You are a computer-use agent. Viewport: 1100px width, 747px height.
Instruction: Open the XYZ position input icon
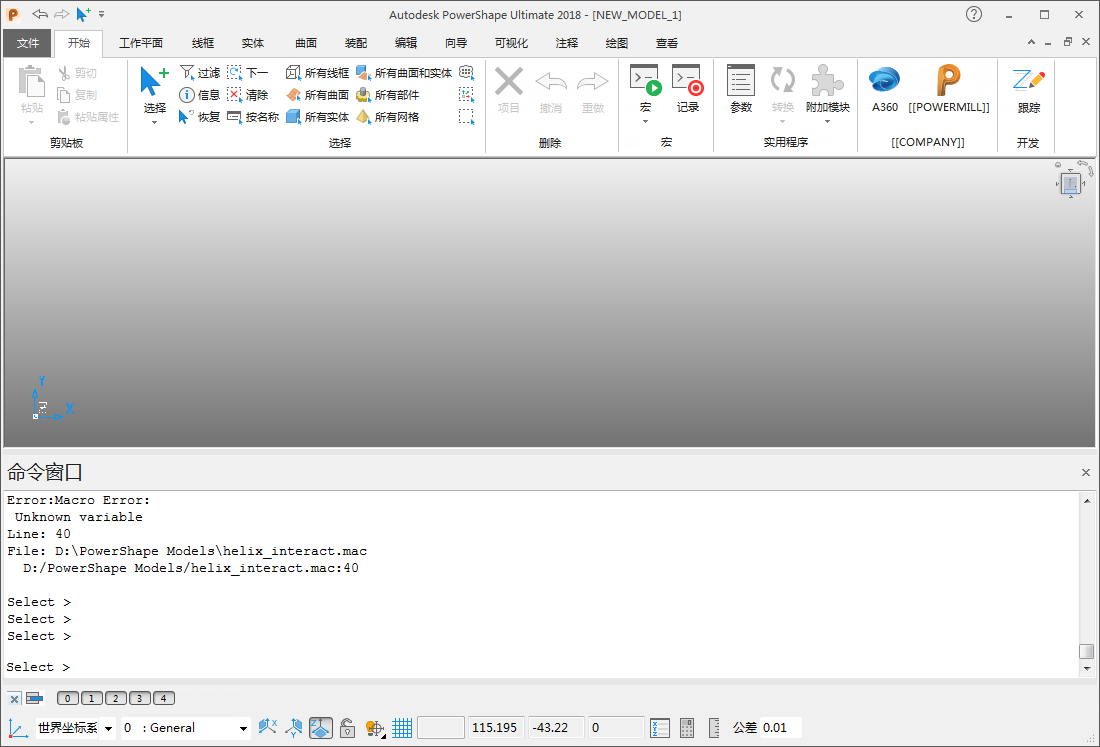(x=659, y=728)
